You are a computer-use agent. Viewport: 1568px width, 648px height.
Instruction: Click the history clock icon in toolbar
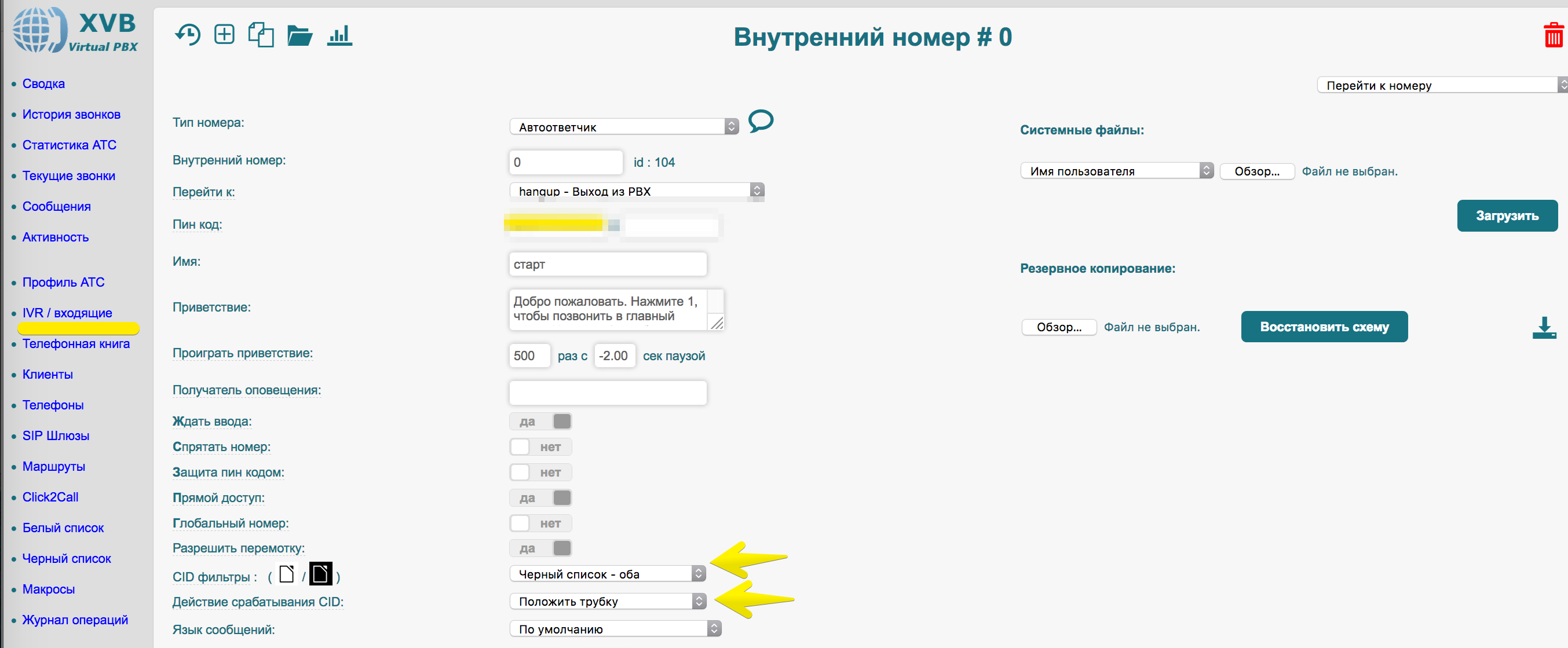[x=188, y=35]
